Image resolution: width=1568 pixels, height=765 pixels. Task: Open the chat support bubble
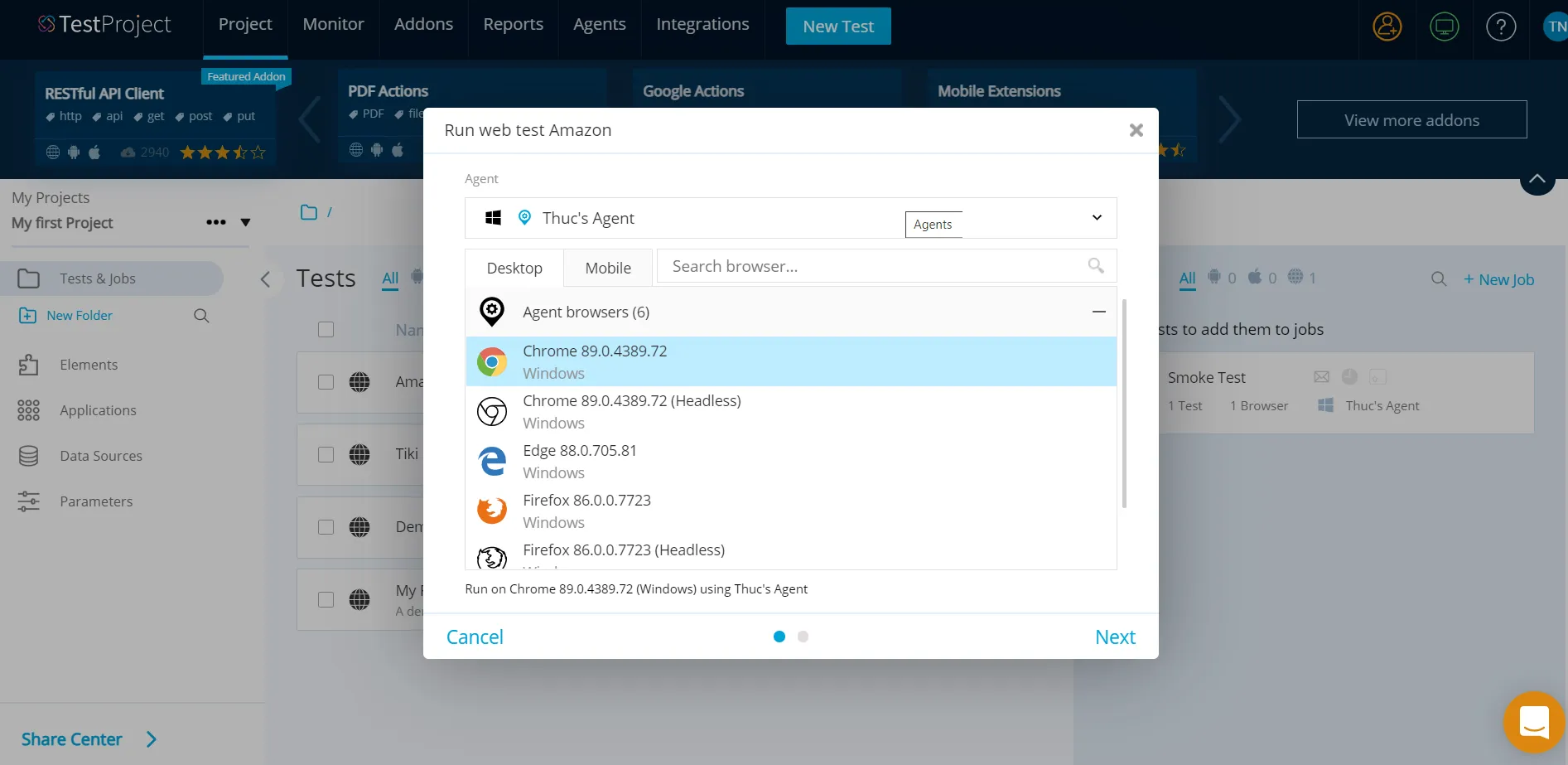(x=1533, y=722)
